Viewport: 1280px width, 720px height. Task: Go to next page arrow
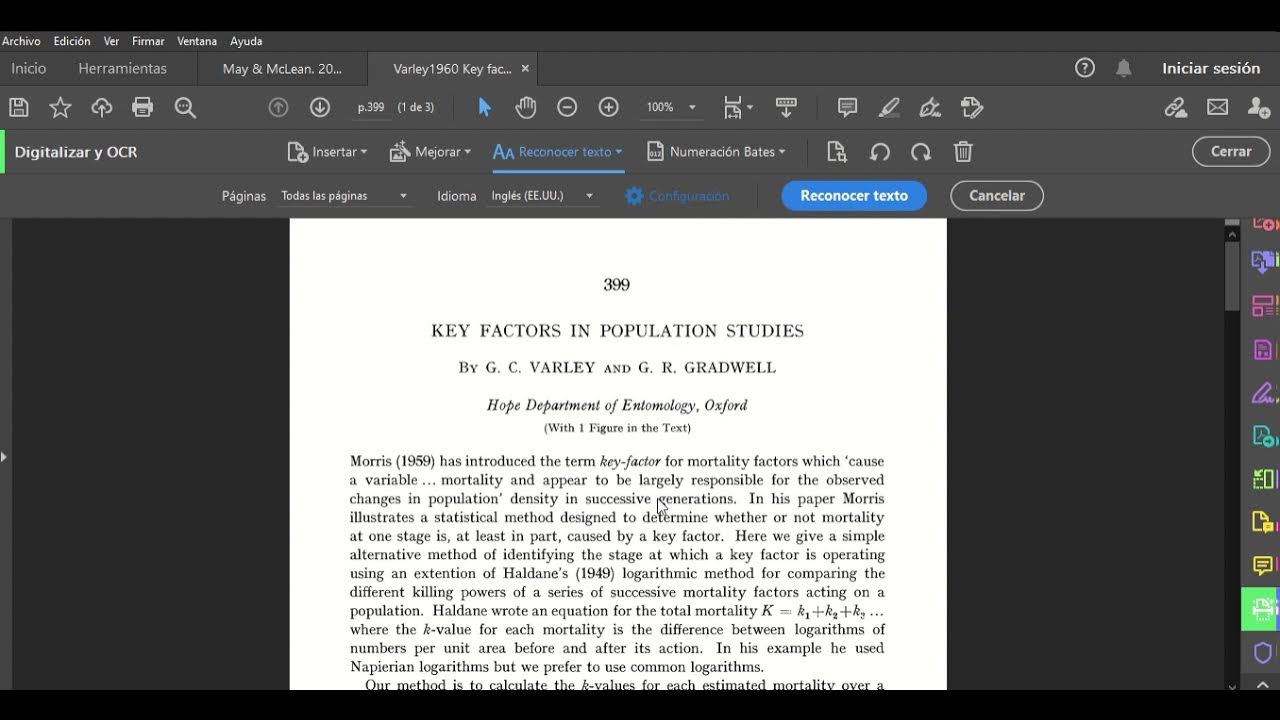pos(320,107)
